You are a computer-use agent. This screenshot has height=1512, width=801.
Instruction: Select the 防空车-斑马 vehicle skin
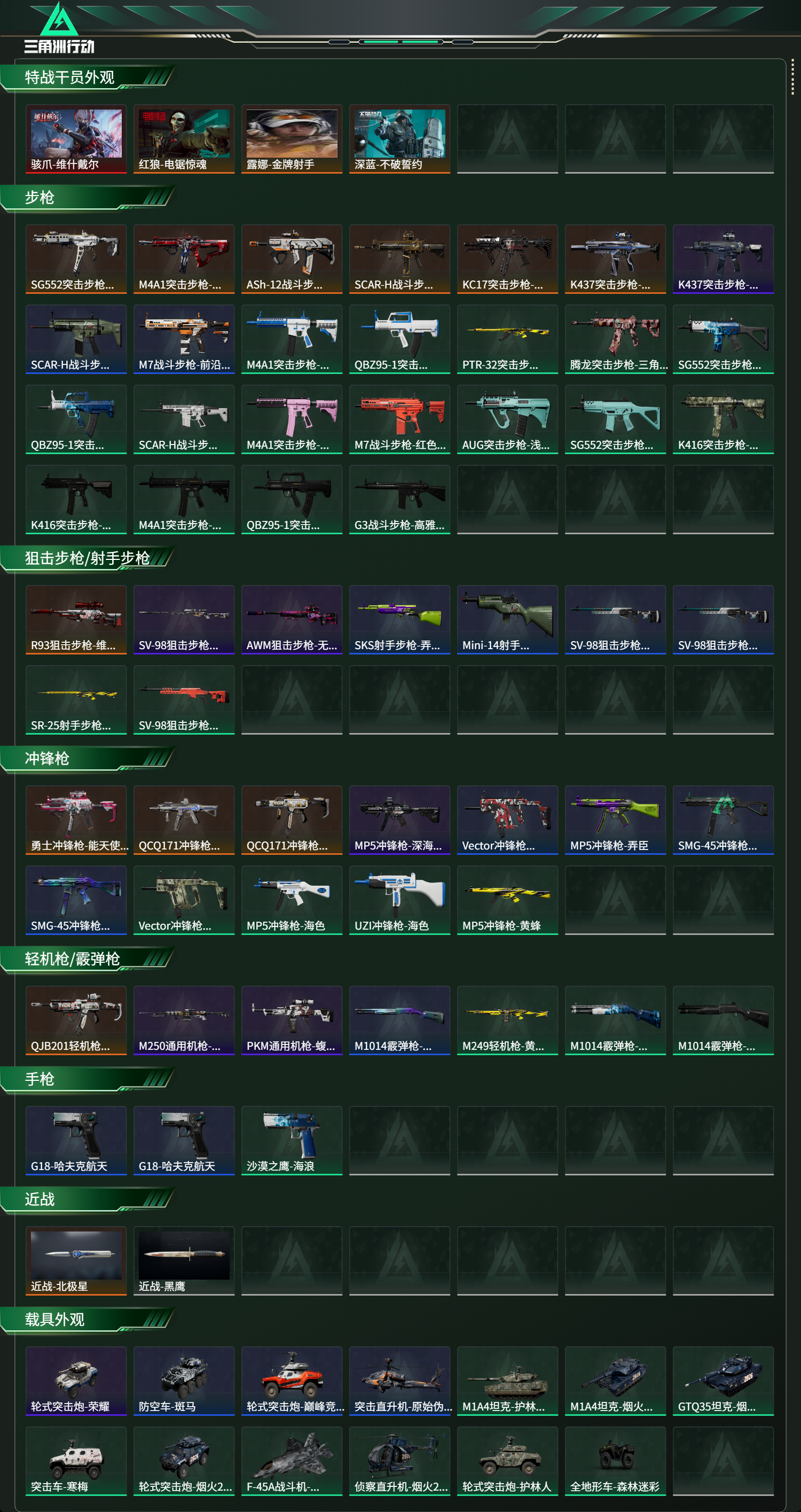tap(184, 1381)
